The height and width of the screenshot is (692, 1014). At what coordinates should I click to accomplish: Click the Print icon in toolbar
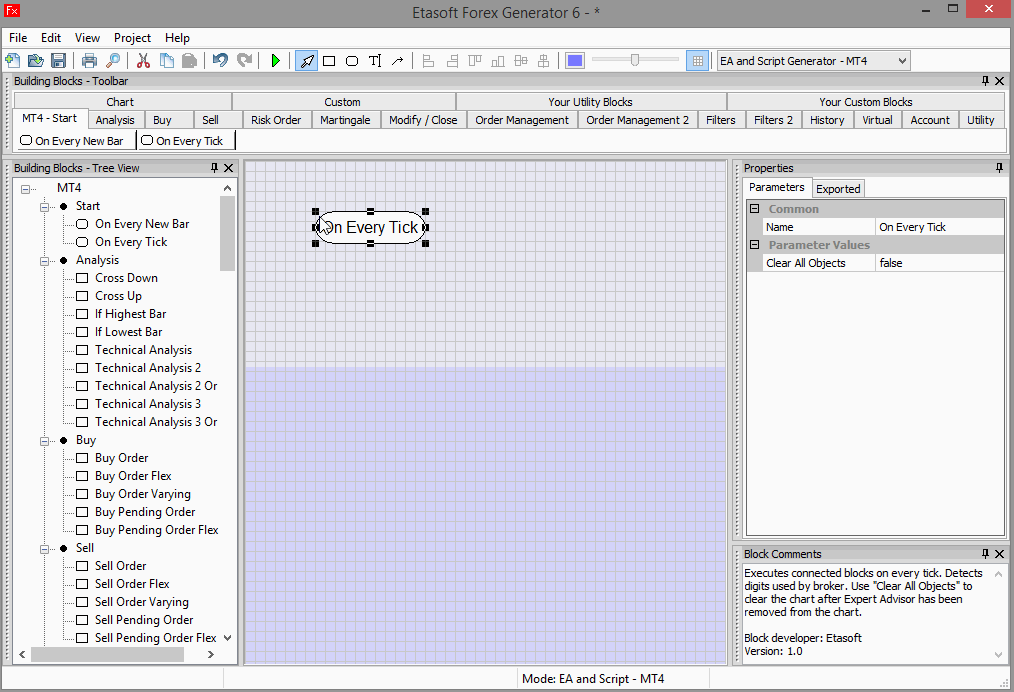[x=90, y=61]
